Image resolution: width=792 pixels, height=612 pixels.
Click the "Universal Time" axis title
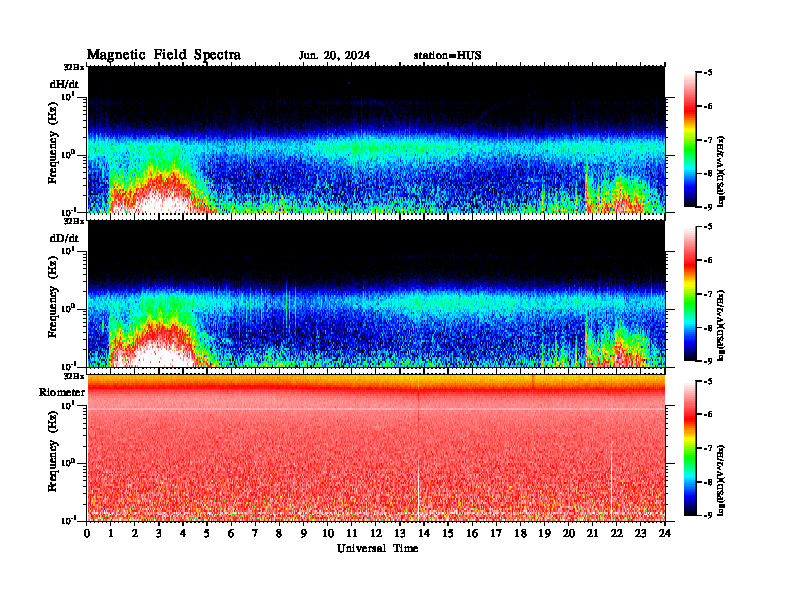pyautogui.click(x=378, y=548)
